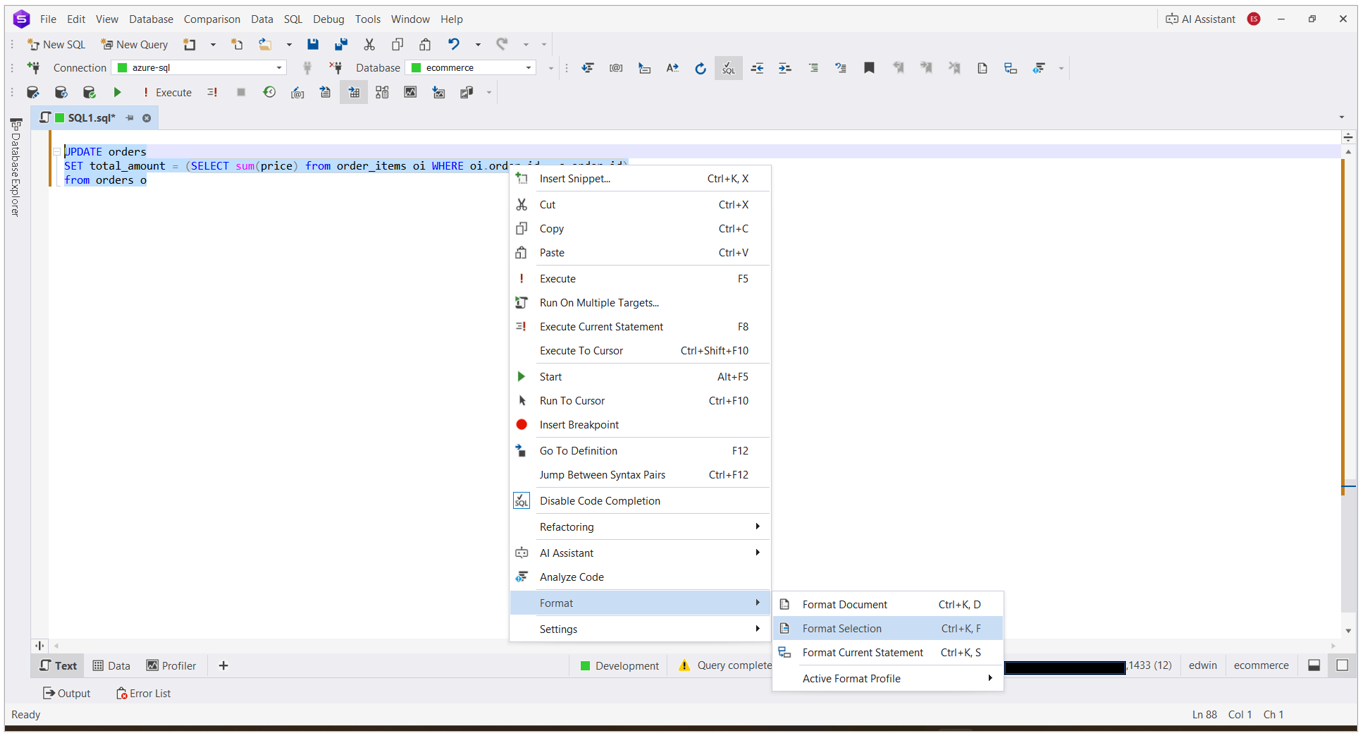Click the Execute button in toolbar
The width and height of the screenshot is (1362, 735).
[167, 92]
